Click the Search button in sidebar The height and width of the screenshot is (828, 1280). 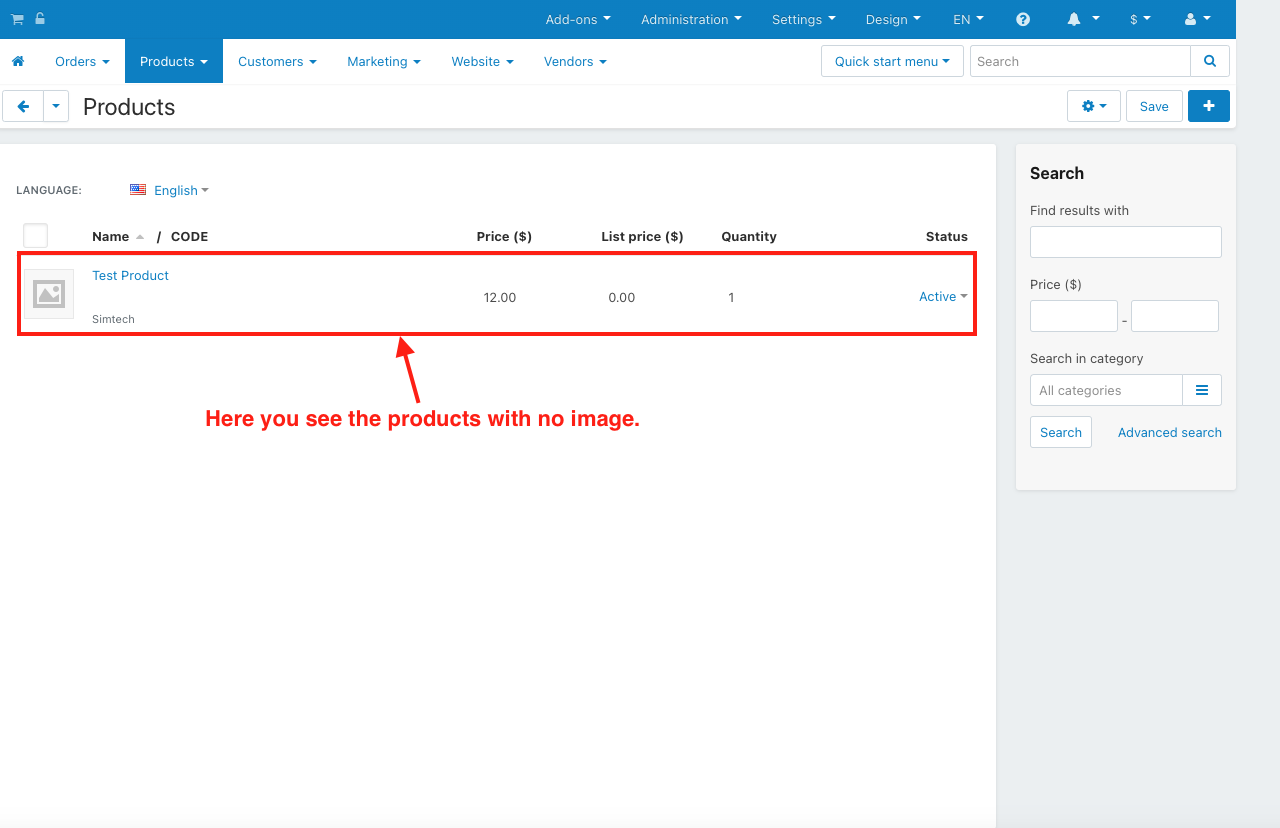coord(1061,432)
